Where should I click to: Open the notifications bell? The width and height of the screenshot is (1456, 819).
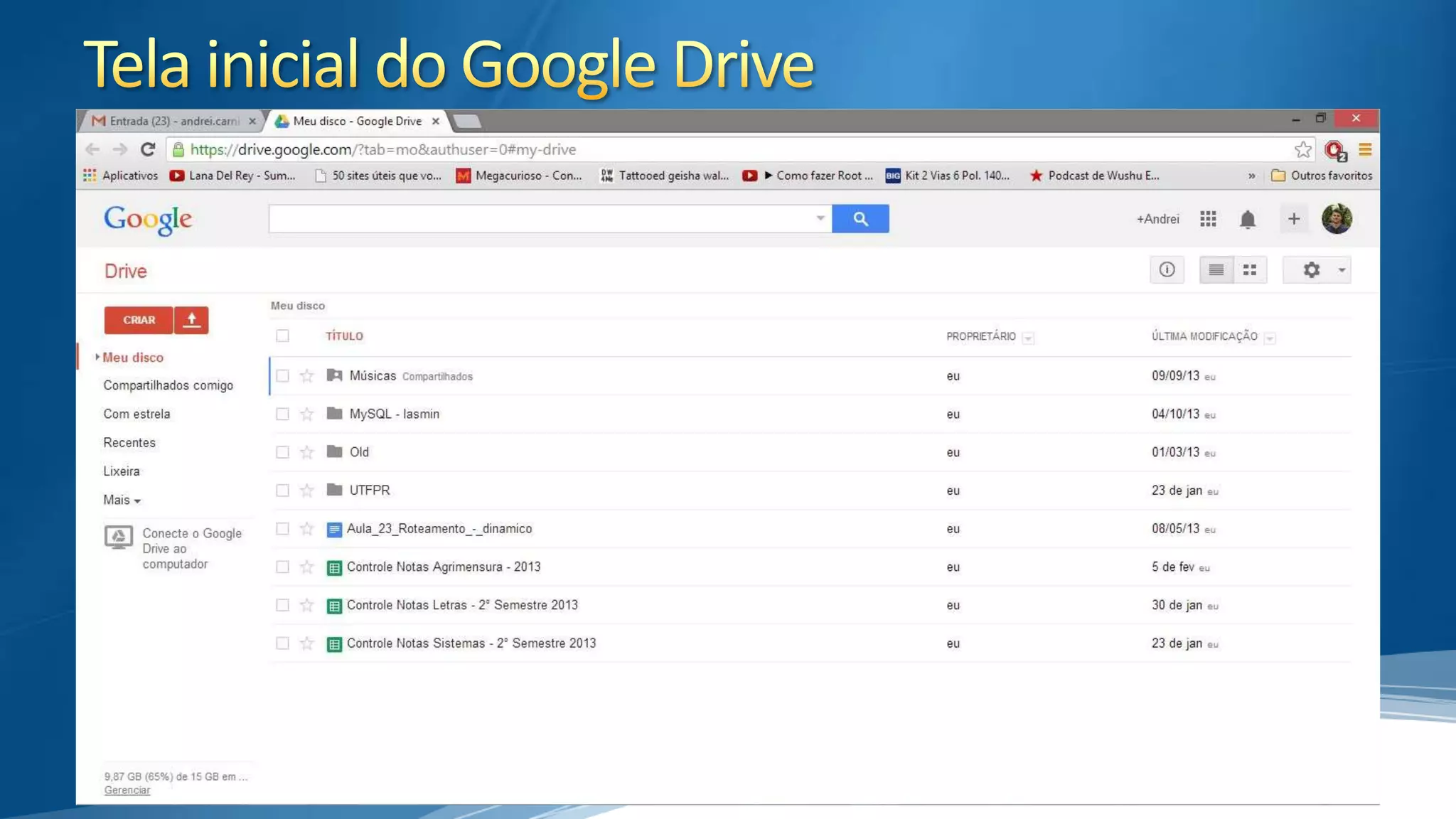coord(1248,219)
